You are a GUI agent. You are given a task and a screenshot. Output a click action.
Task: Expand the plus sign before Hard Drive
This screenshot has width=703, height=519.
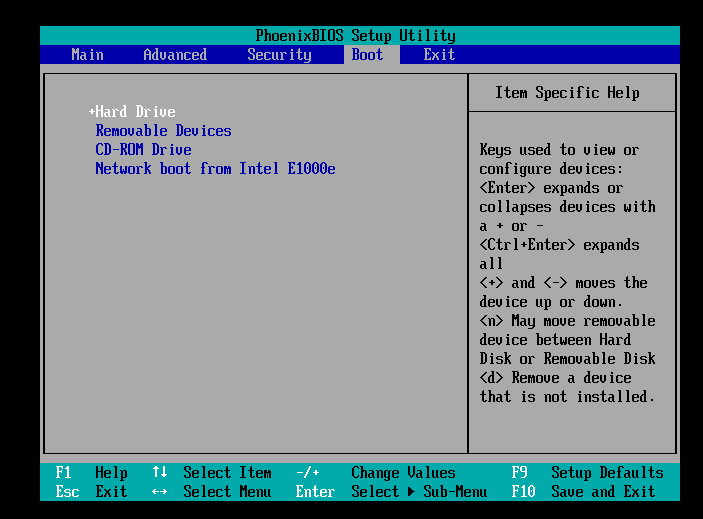pyautogui.click(x=92, y=112)
